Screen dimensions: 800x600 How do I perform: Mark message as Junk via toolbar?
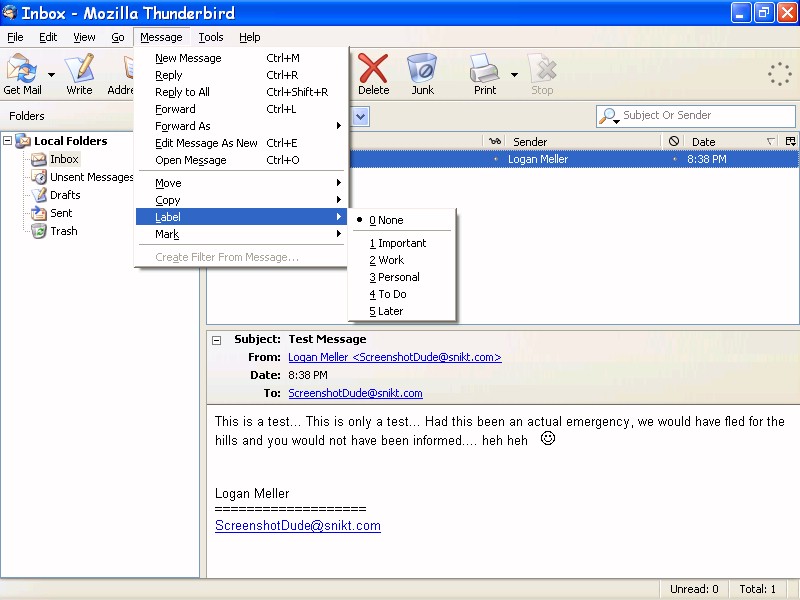(422, 68)
